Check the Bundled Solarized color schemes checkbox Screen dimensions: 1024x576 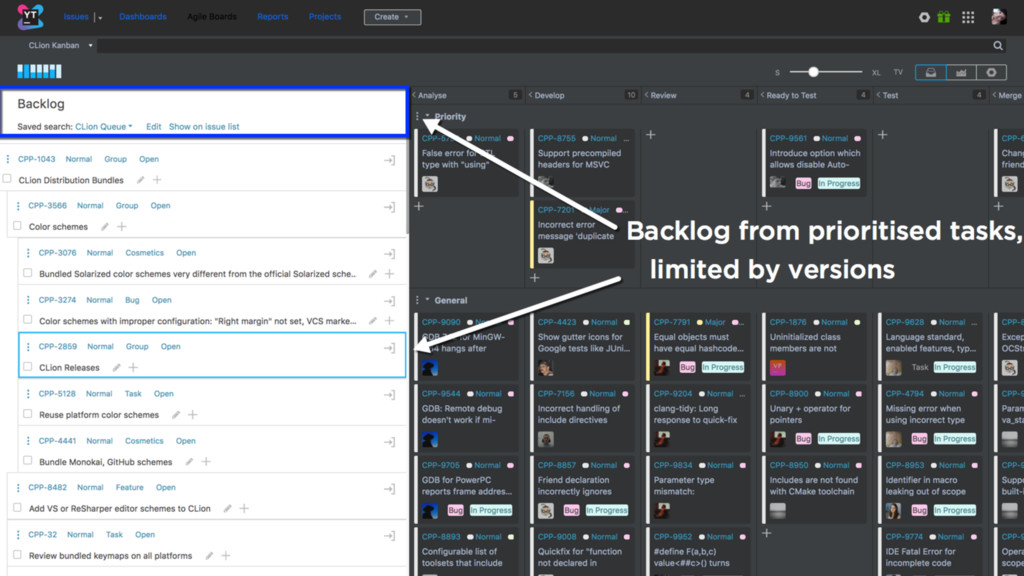tap(27, 273)
